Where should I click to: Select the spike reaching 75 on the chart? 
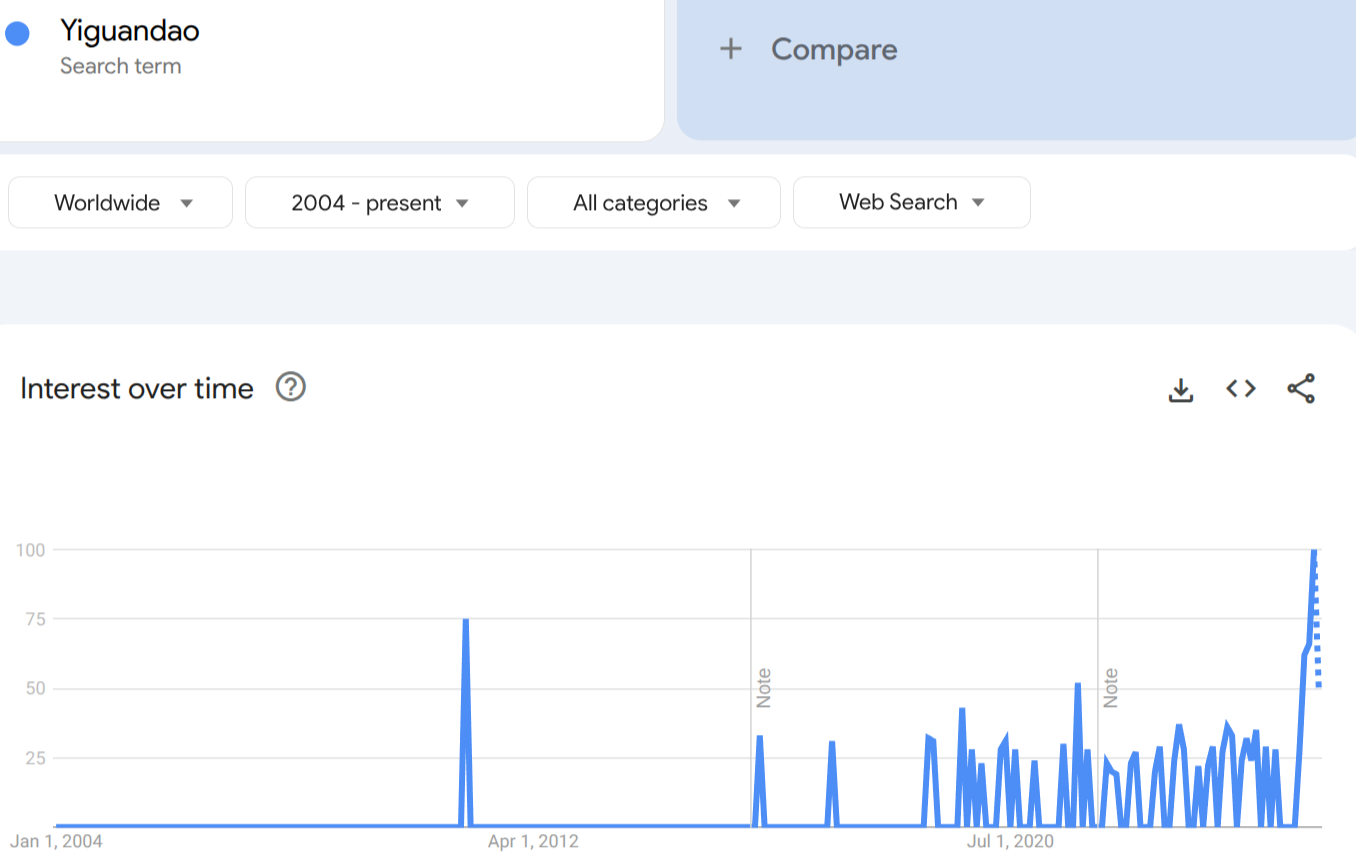466,621
